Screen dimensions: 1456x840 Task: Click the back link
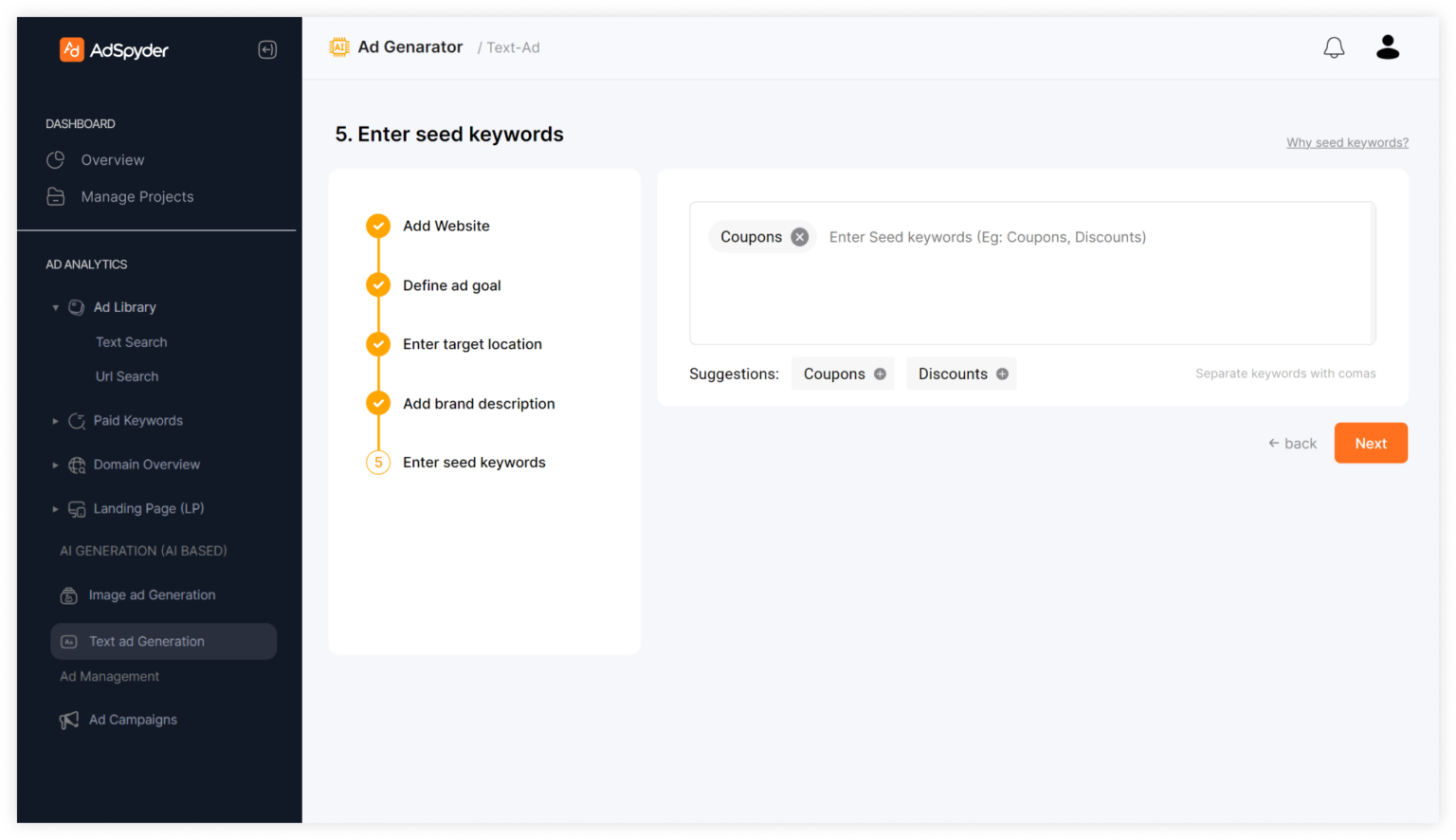[1293, 444]
